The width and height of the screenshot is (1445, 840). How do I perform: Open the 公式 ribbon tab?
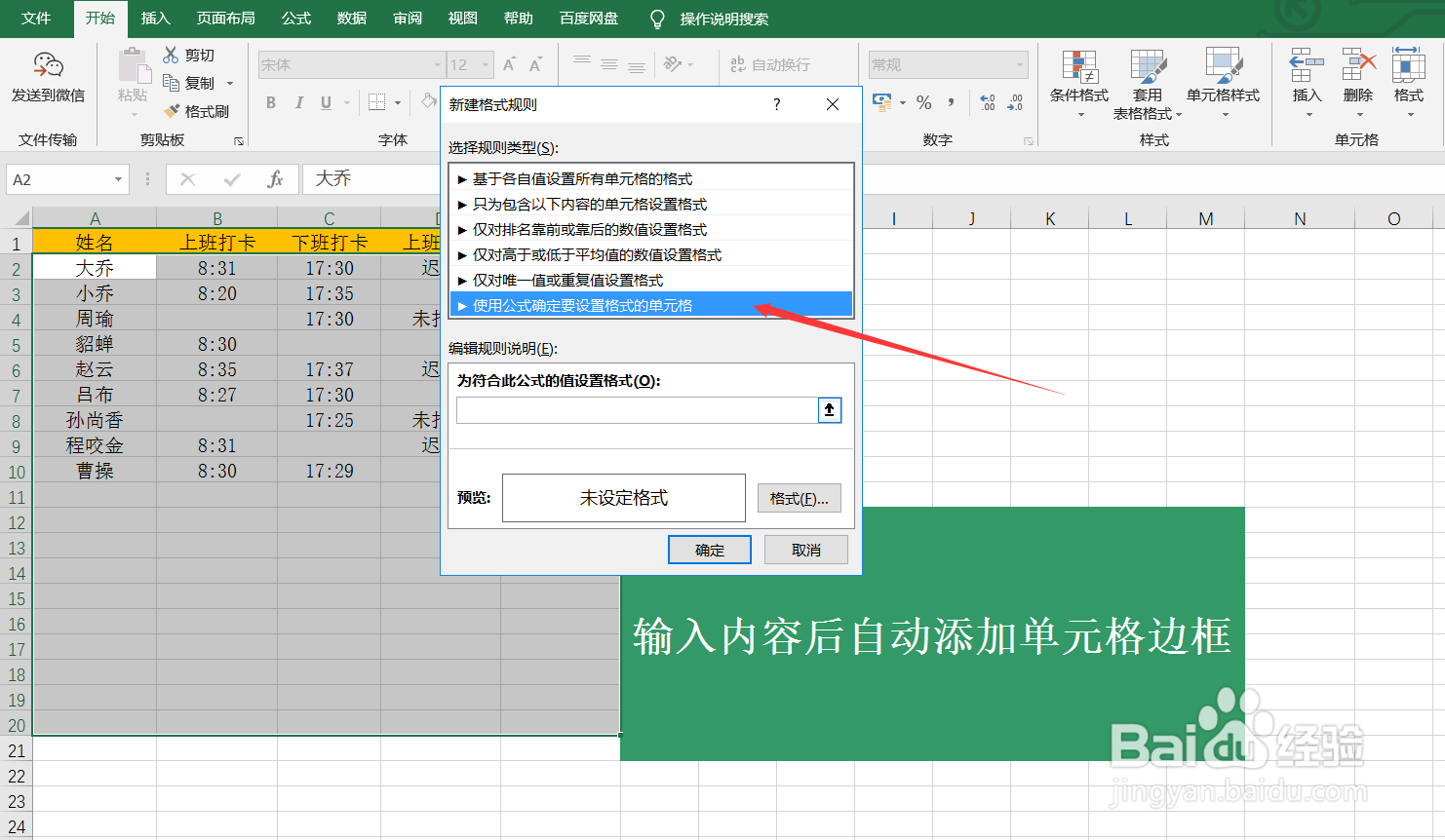(295, 18)
